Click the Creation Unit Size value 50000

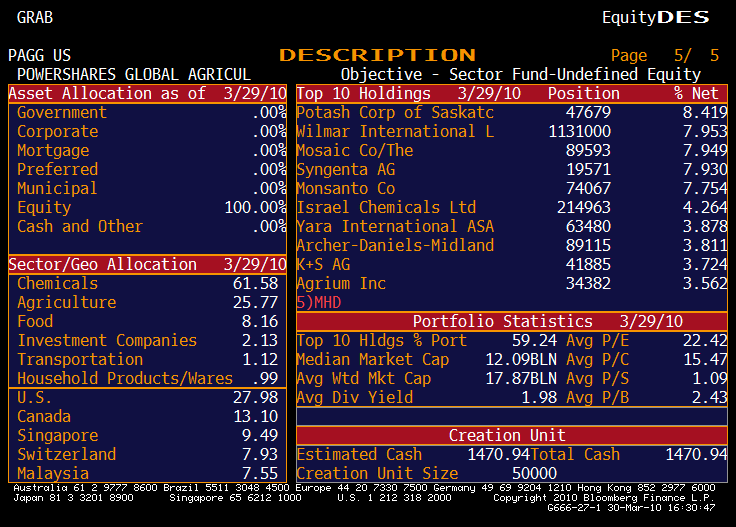pyautogui.click(x=534, y=473)
